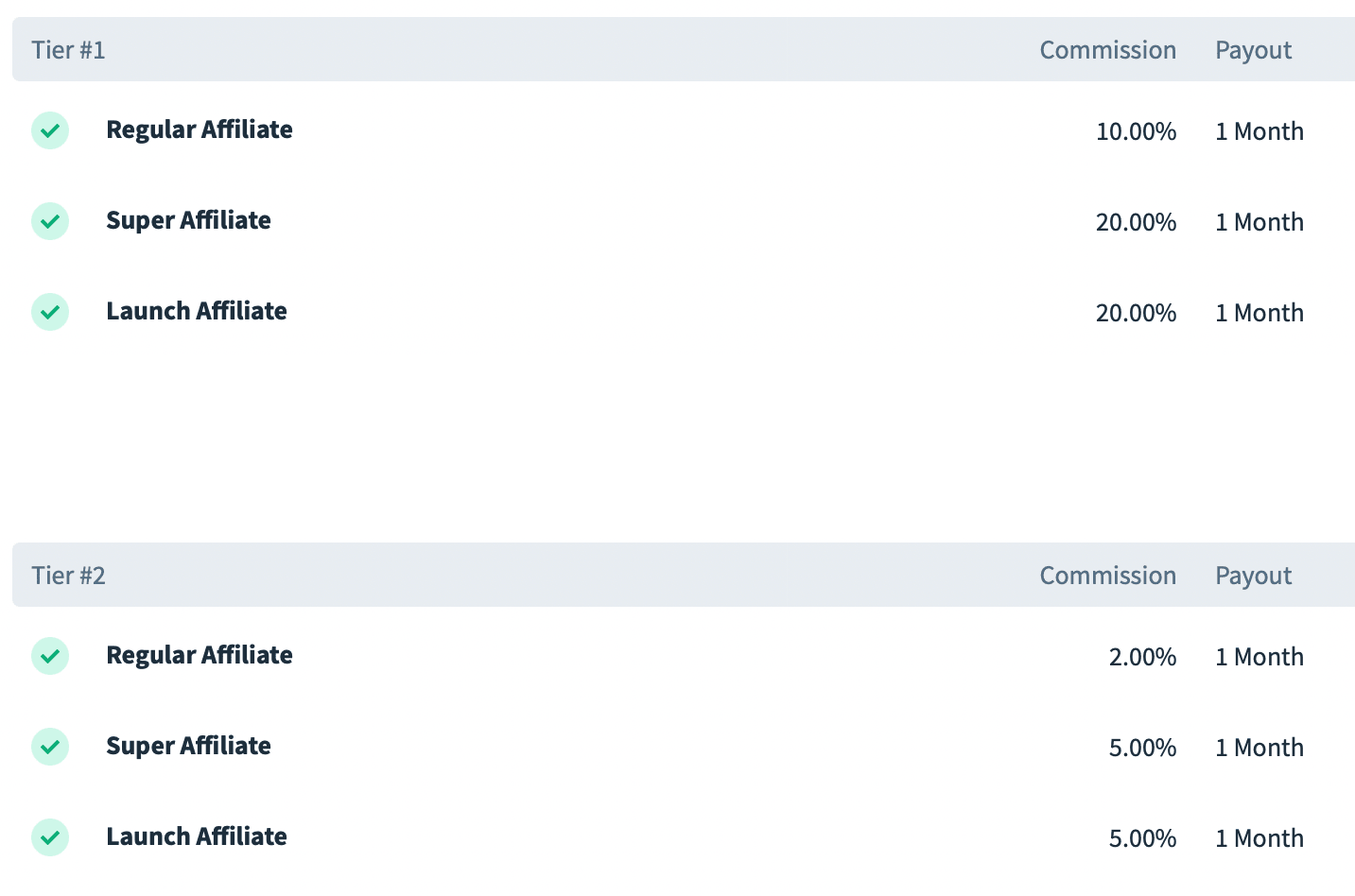Viewport: 1355px width, 896px height.
Task: Click the Tier #1 Regular Affiliate check icon
Action: [x=50, y=130]
